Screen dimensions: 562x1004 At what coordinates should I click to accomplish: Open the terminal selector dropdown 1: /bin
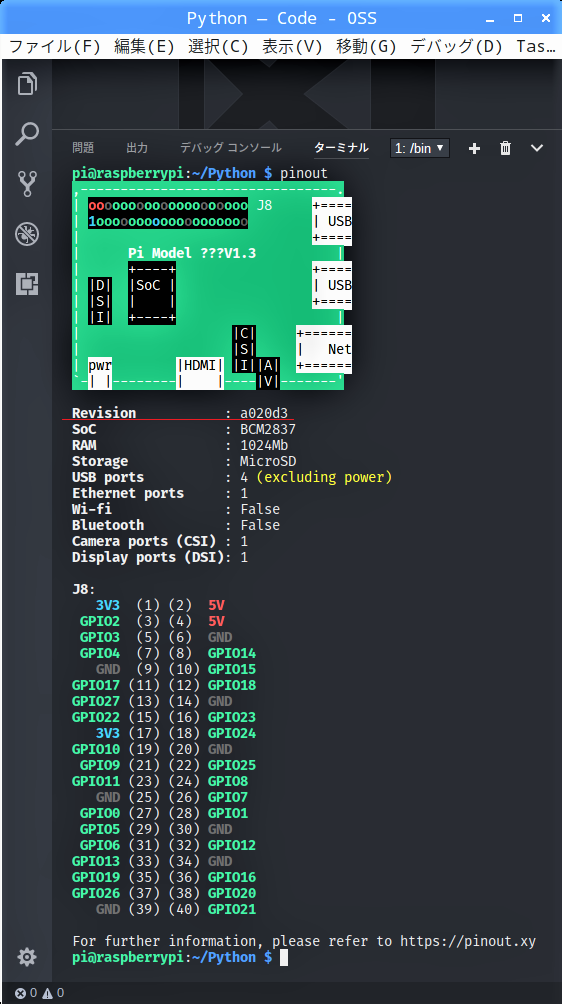click(x=420, y=149)
